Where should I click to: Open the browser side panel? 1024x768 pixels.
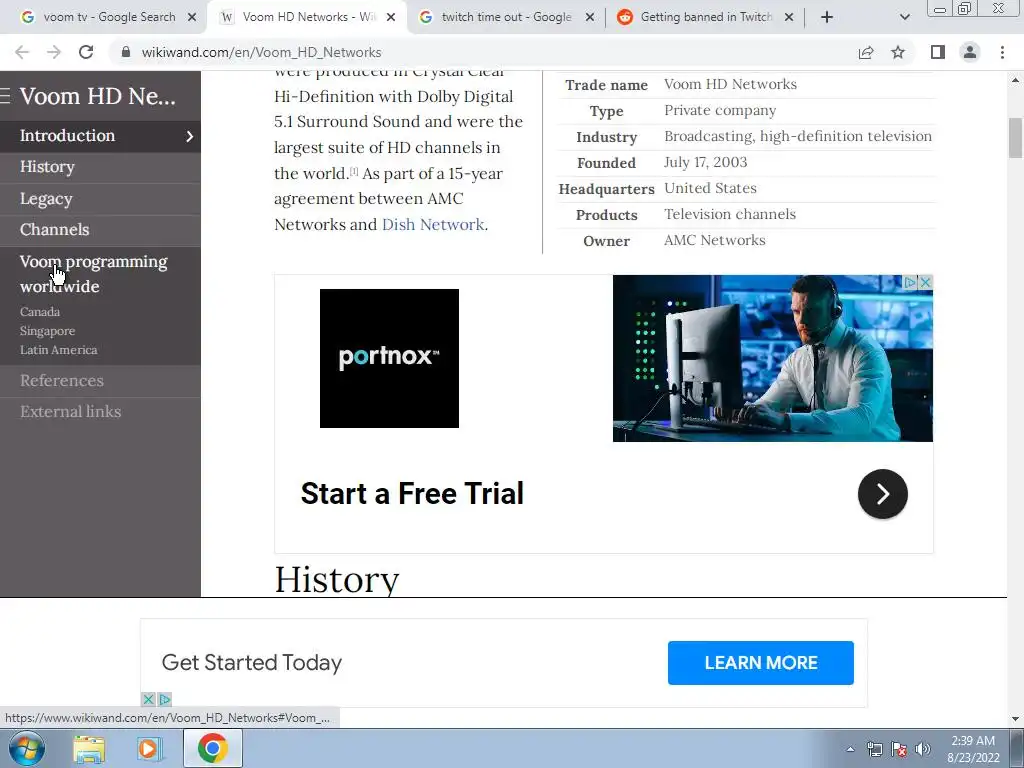(x=938, y=52)
